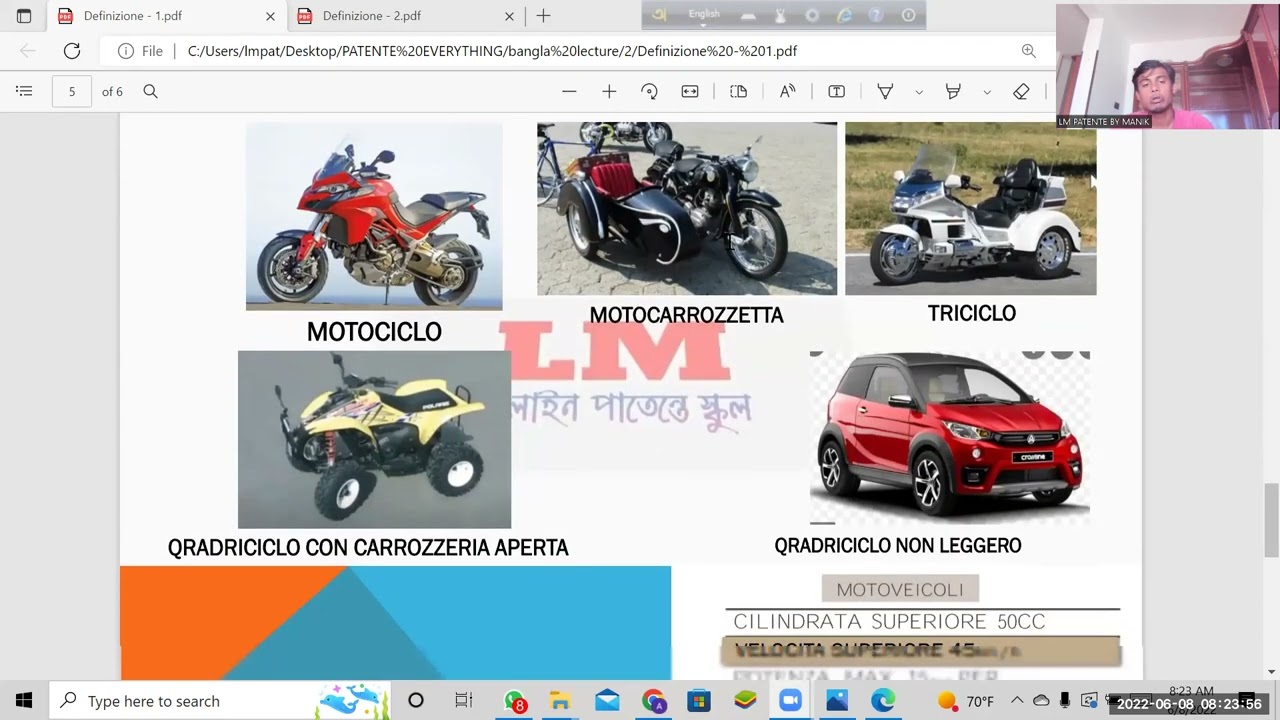Click the find in PDF search icon

pyautogui.click(x=150, y=91)
